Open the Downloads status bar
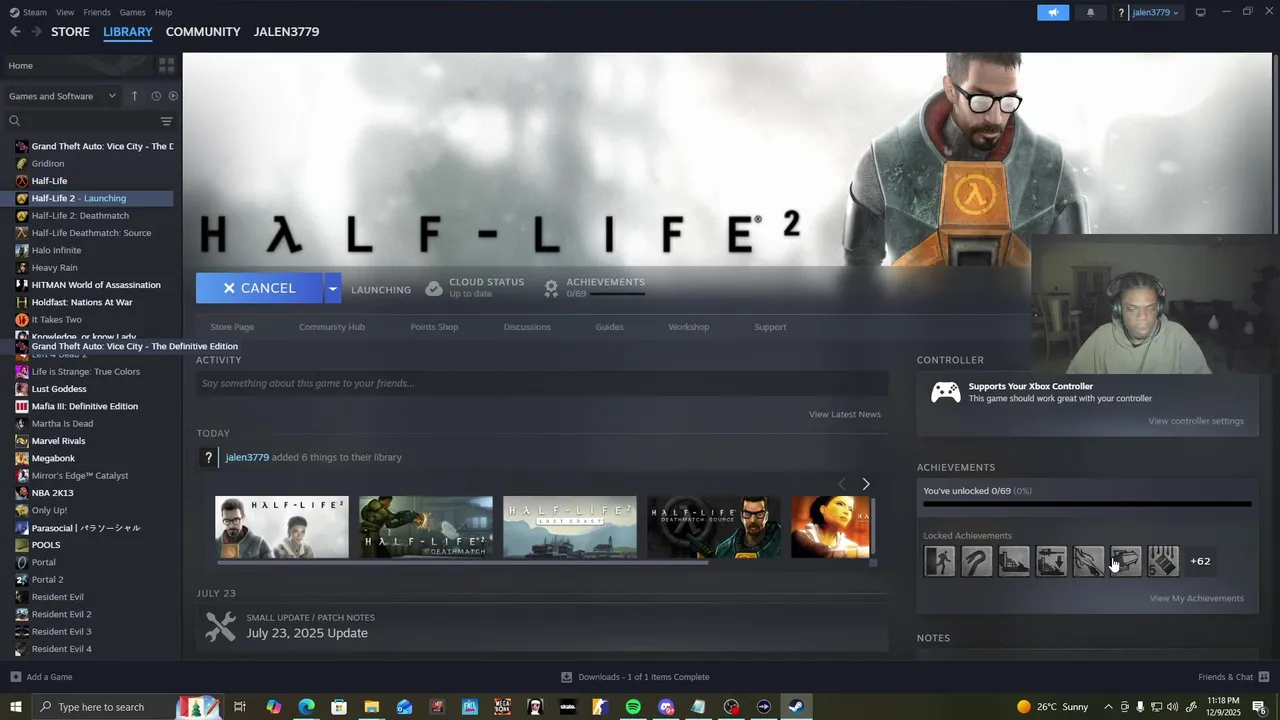This screenshot has height=720, width=1280. coord(635,677)
